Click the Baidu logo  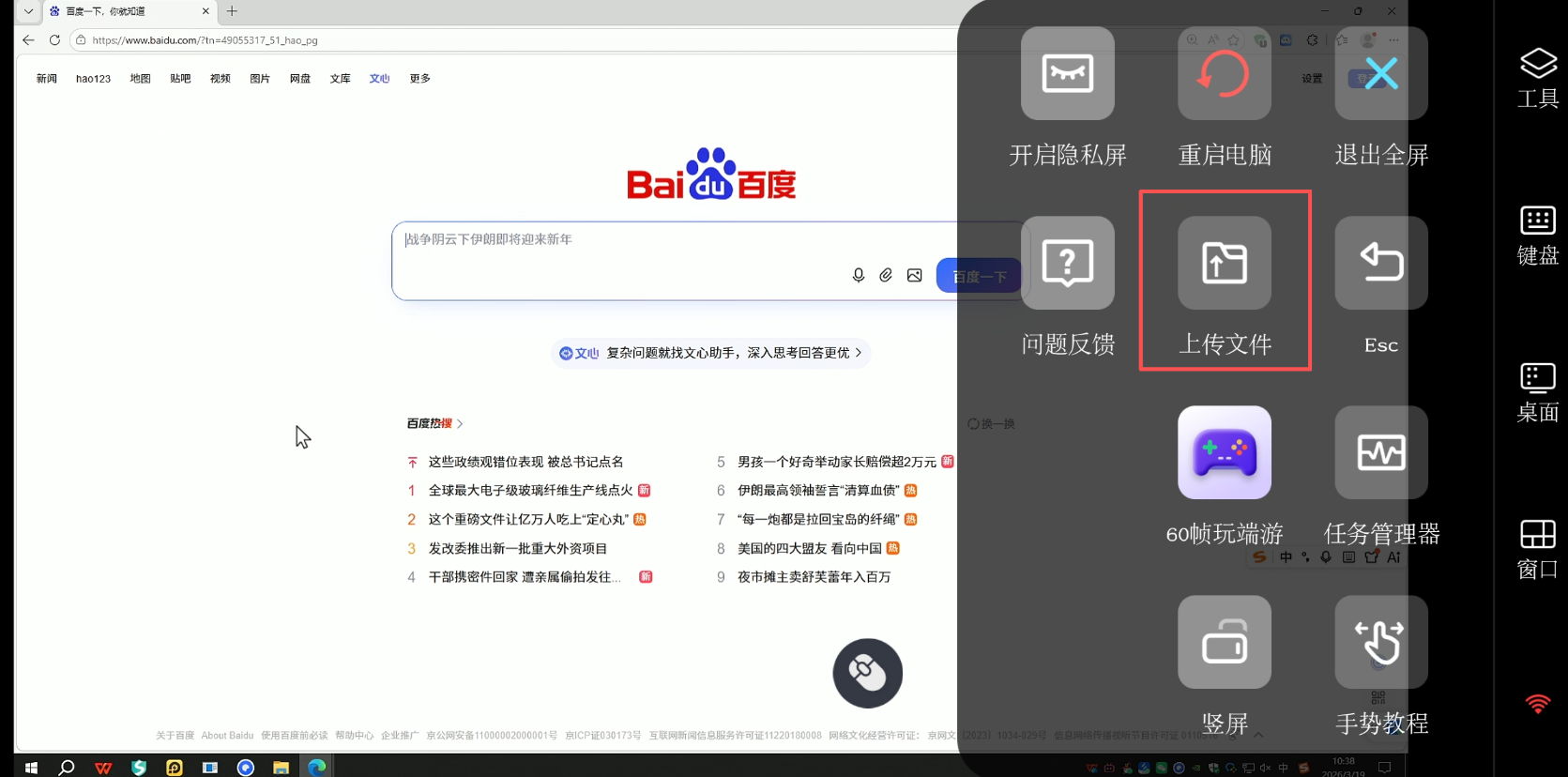(711, 174)
